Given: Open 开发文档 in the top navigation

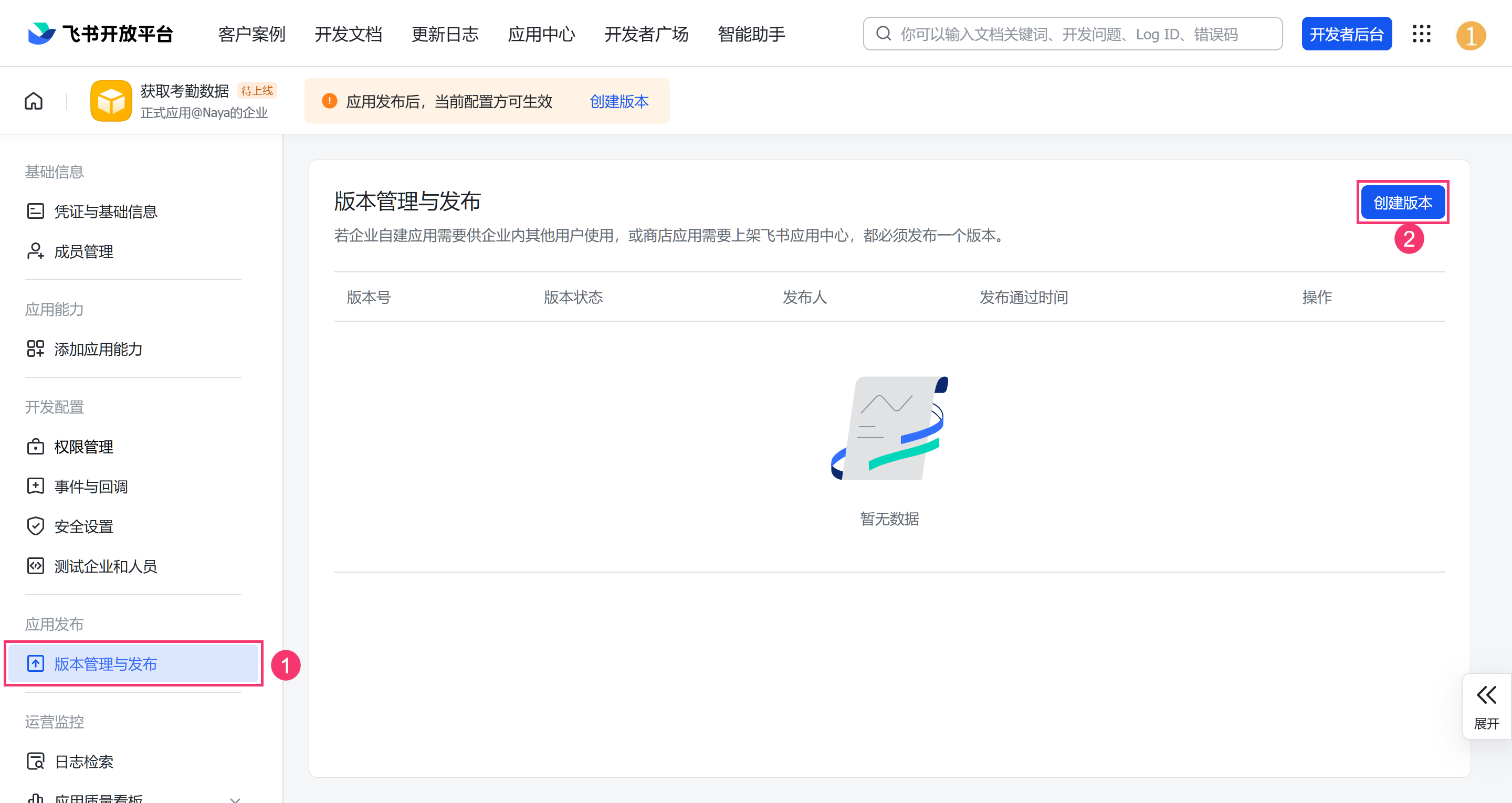Looking at the screenshot, I should tap(348, 34).
